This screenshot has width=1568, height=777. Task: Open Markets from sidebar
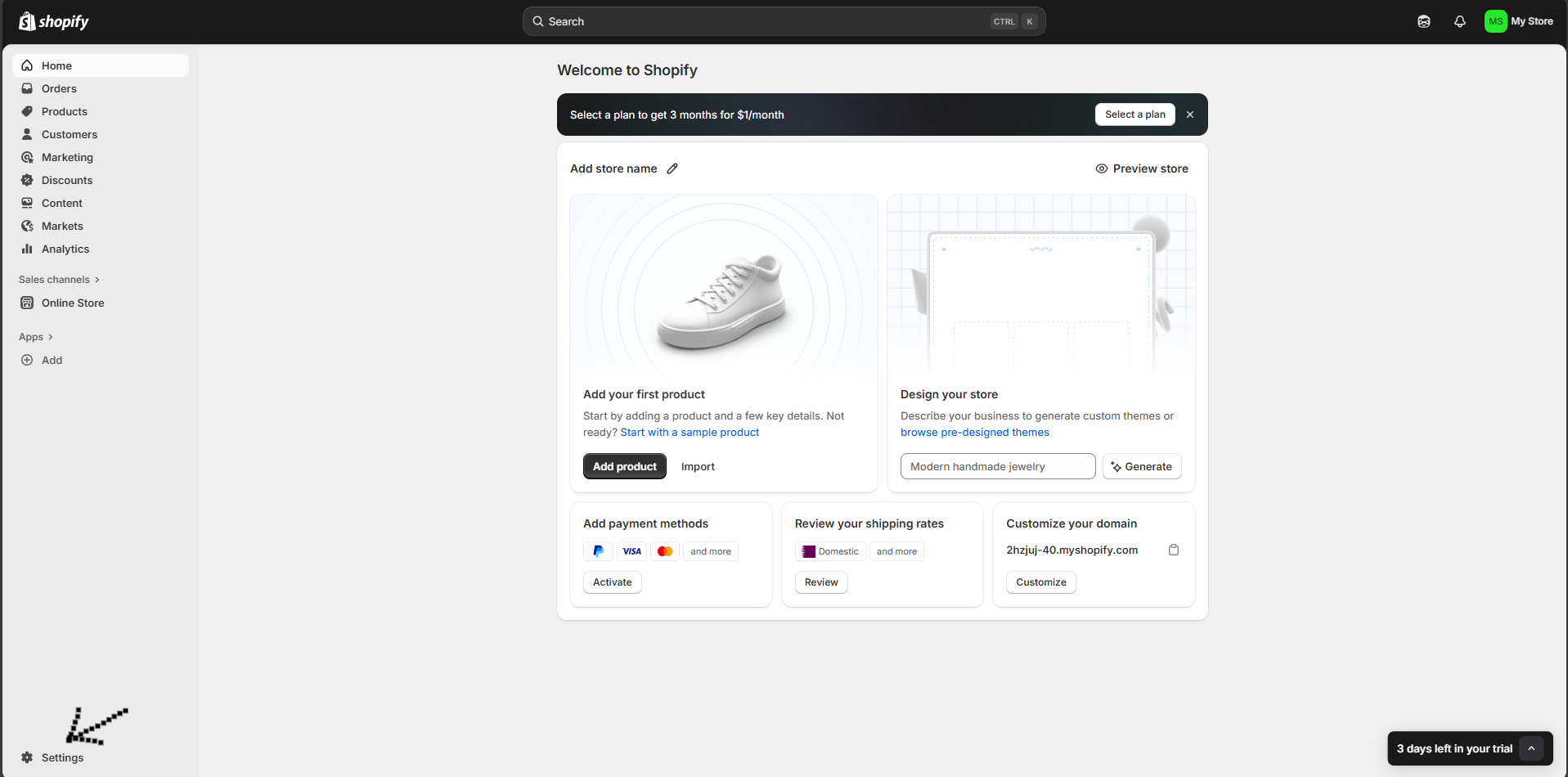[101, 226]
